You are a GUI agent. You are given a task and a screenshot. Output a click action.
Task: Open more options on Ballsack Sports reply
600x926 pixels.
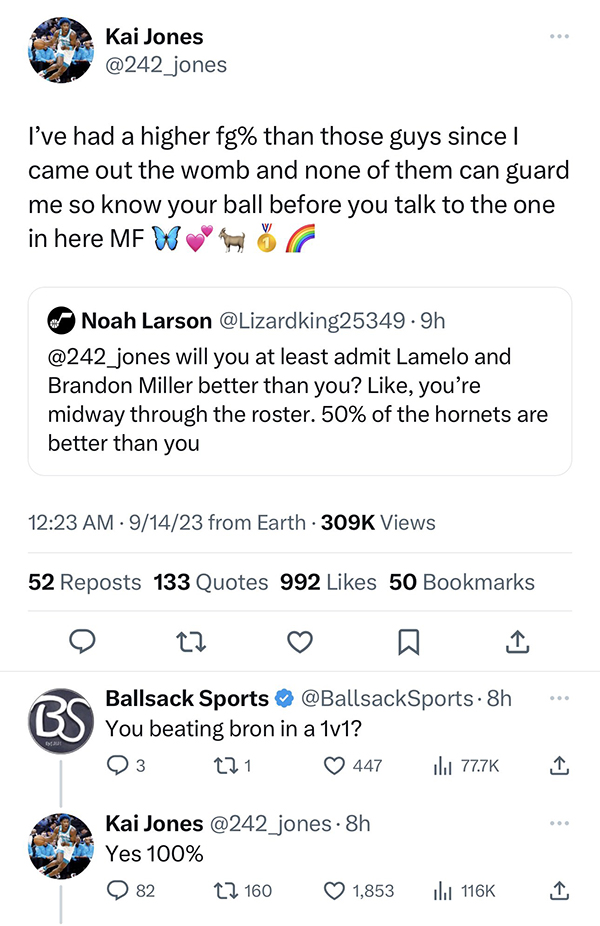[560, 698]
